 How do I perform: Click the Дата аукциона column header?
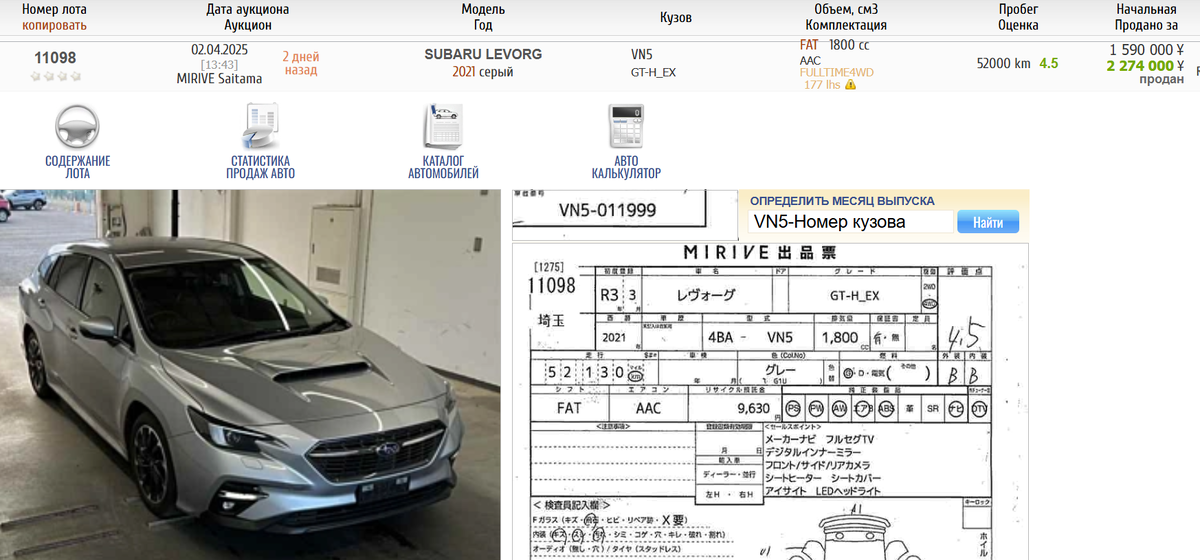[x=248, y=17]
